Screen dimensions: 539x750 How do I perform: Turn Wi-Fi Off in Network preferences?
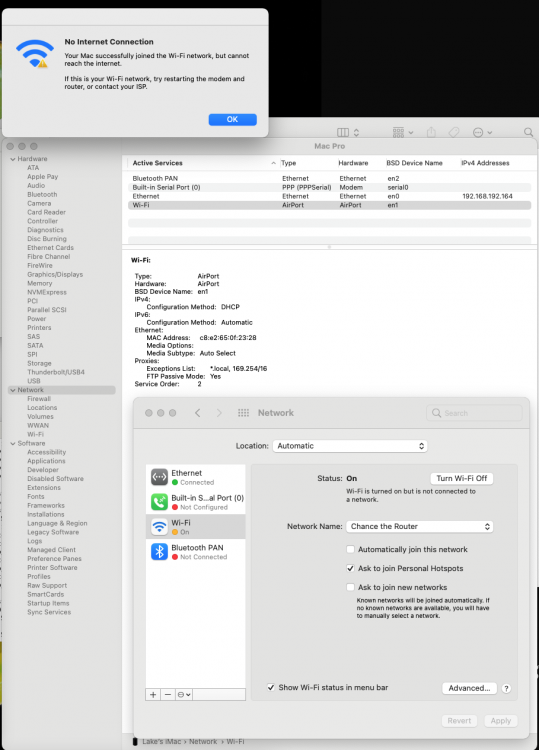[x=462, y=478]
